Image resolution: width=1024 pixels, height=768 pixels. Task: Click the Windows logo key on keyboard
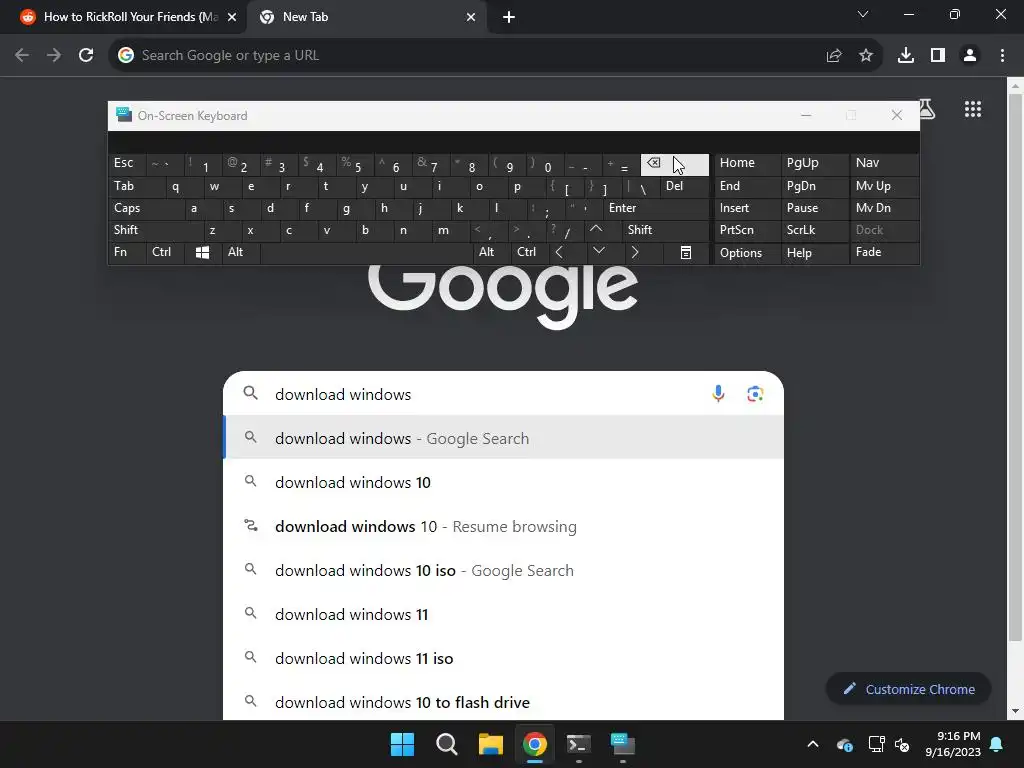(202, 253)
